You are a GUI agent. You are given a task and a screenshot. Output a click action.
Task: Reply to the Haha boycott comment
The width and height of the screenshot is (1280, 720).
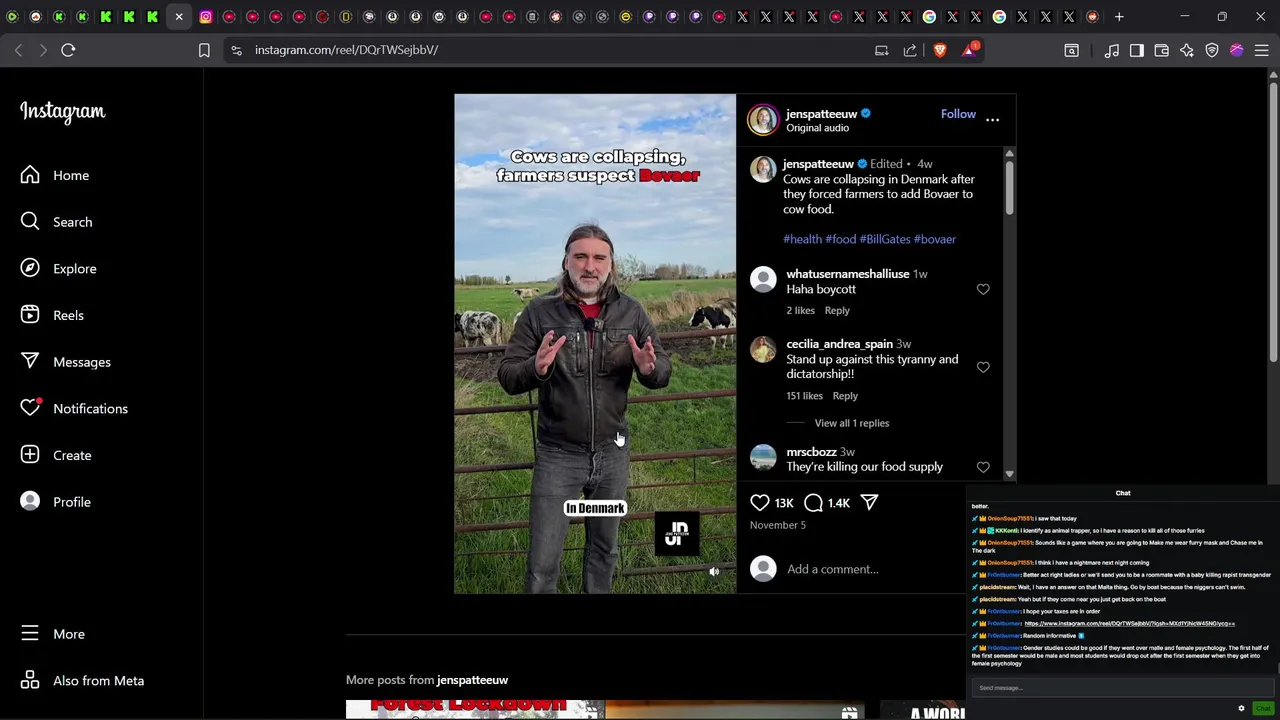pyautogui.click(x=837, y=311)
